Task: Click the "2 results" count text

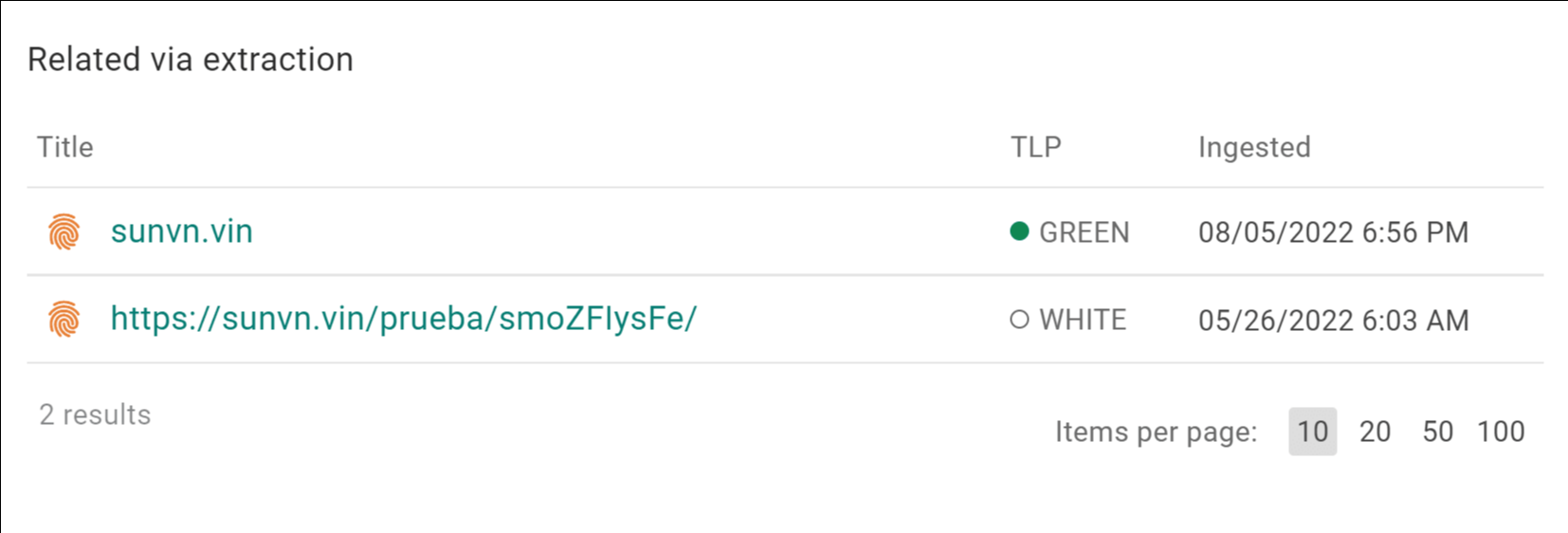Action: (x=95, y=414)
